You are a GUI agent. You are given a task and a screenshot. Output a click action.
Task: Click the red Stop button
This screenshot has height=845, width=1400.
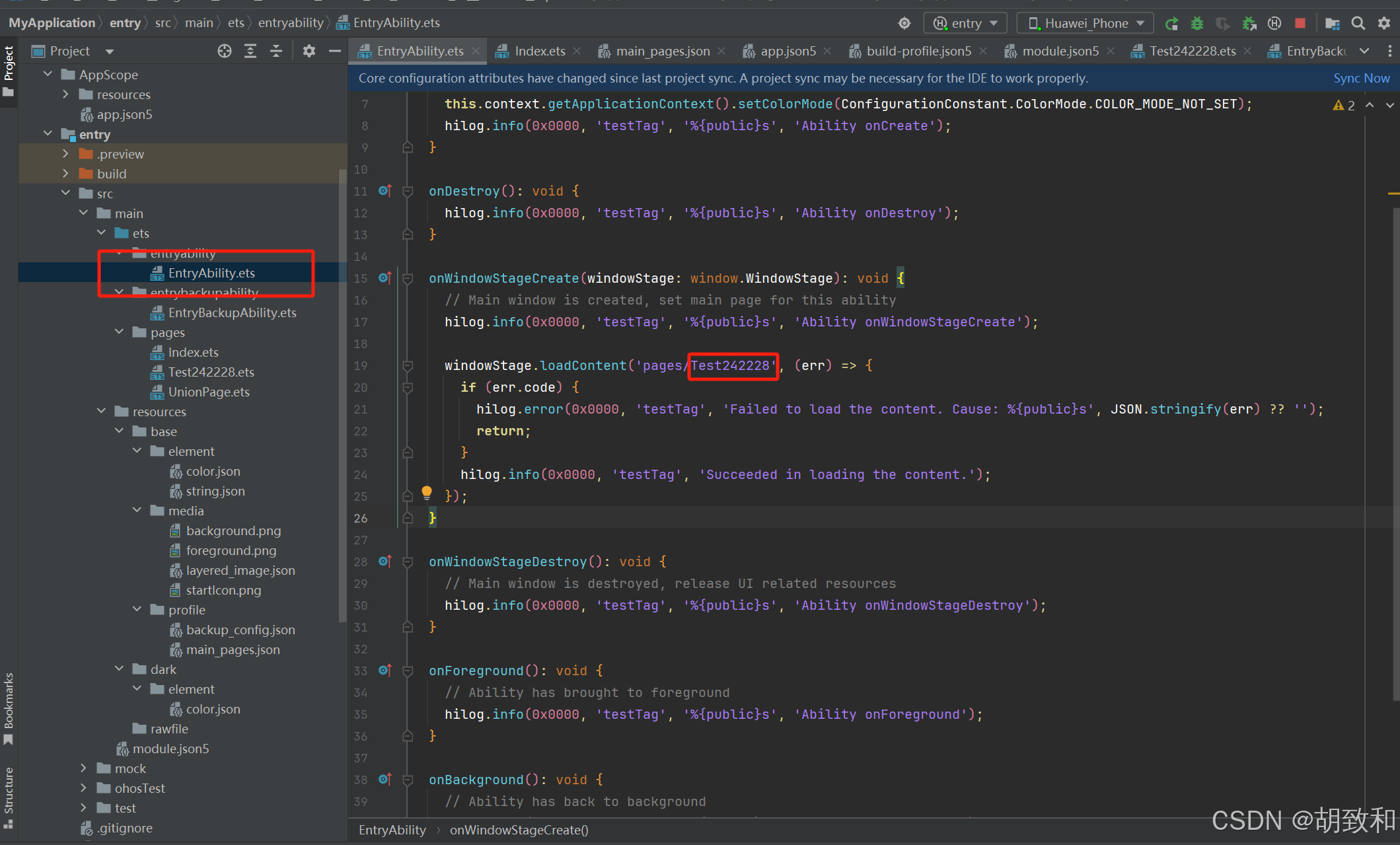click(1300, 24)
